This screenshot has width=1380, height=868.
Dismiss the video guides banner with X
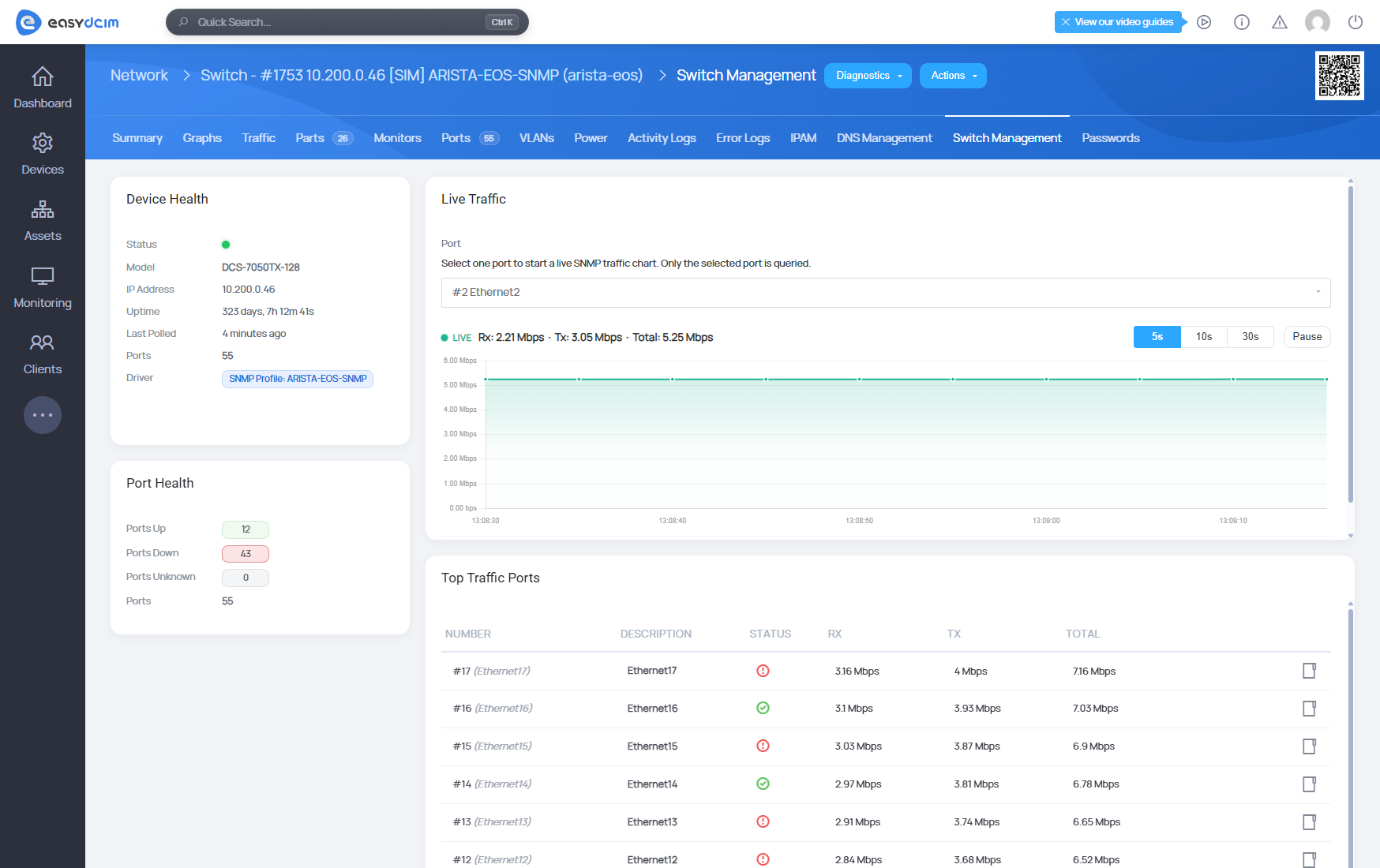1066,22
